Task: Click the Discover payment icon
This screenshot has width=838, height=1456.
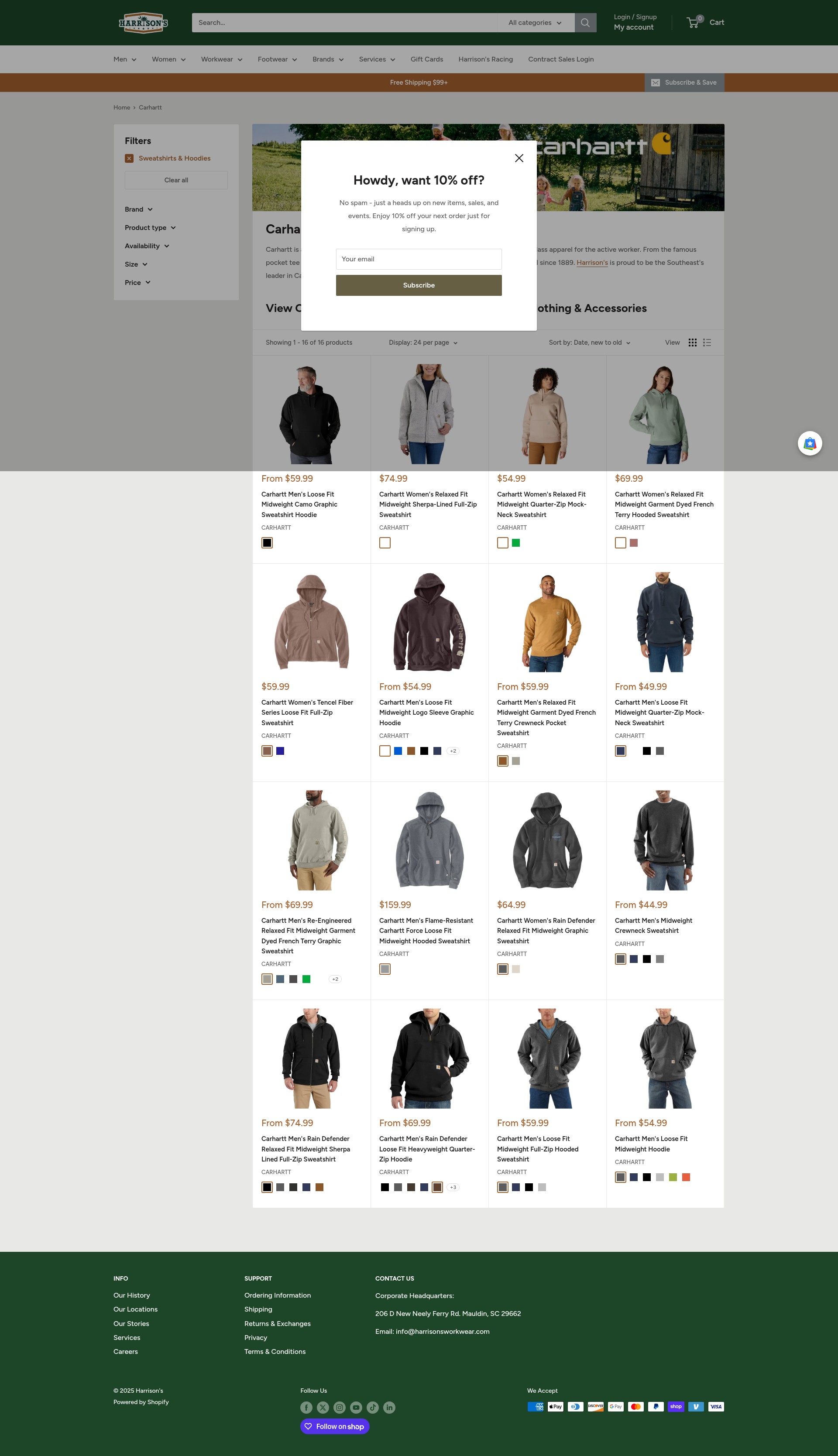Action: click(596, 1406)
